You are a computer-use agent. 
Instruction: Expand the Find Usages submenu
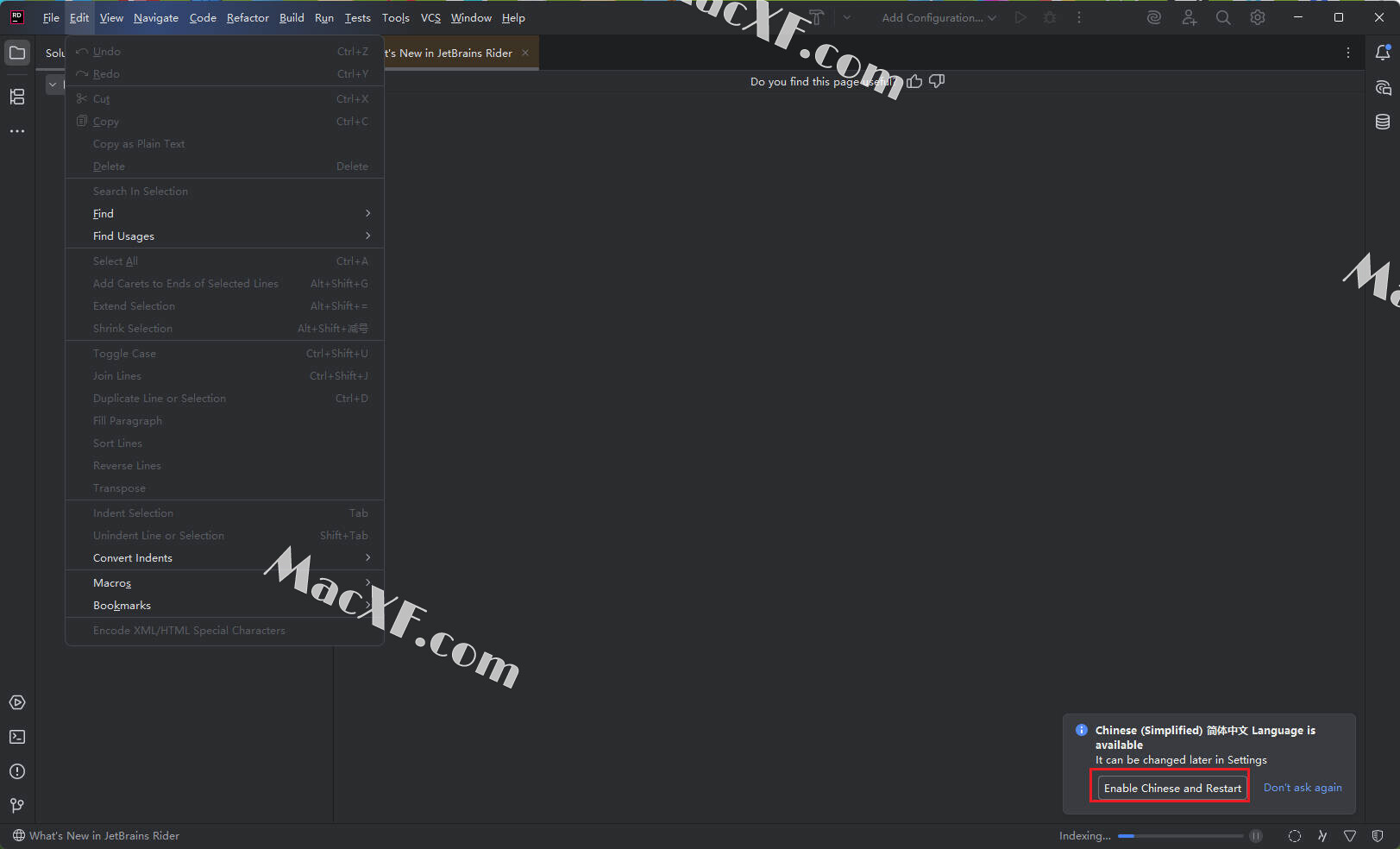224,236
